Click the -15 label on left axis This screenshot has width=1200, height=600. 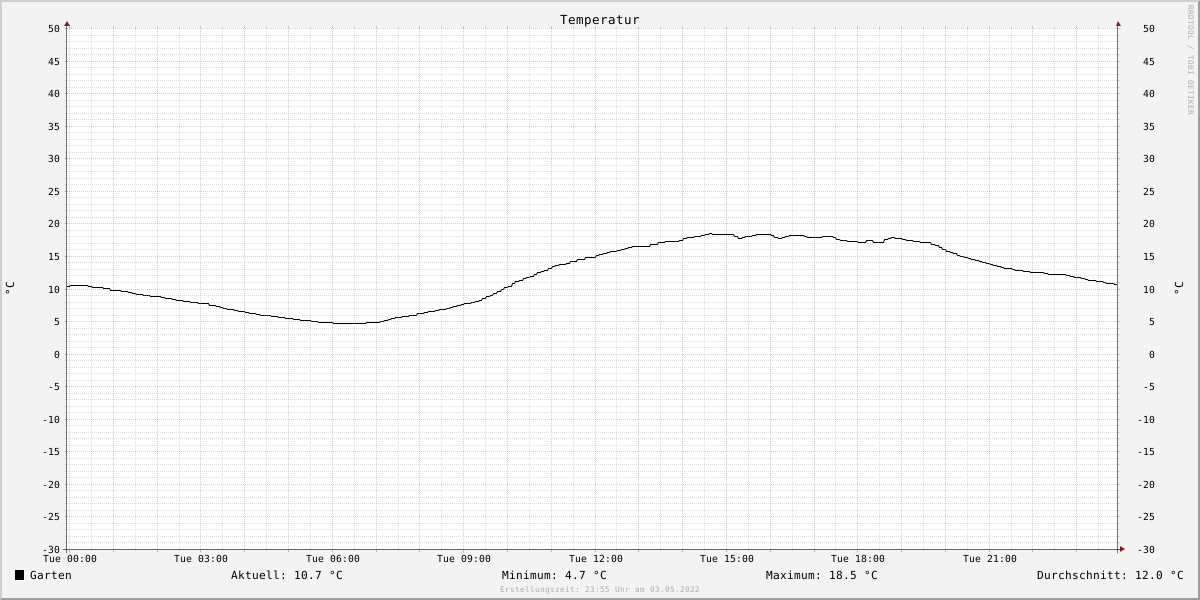coord(51,452)
